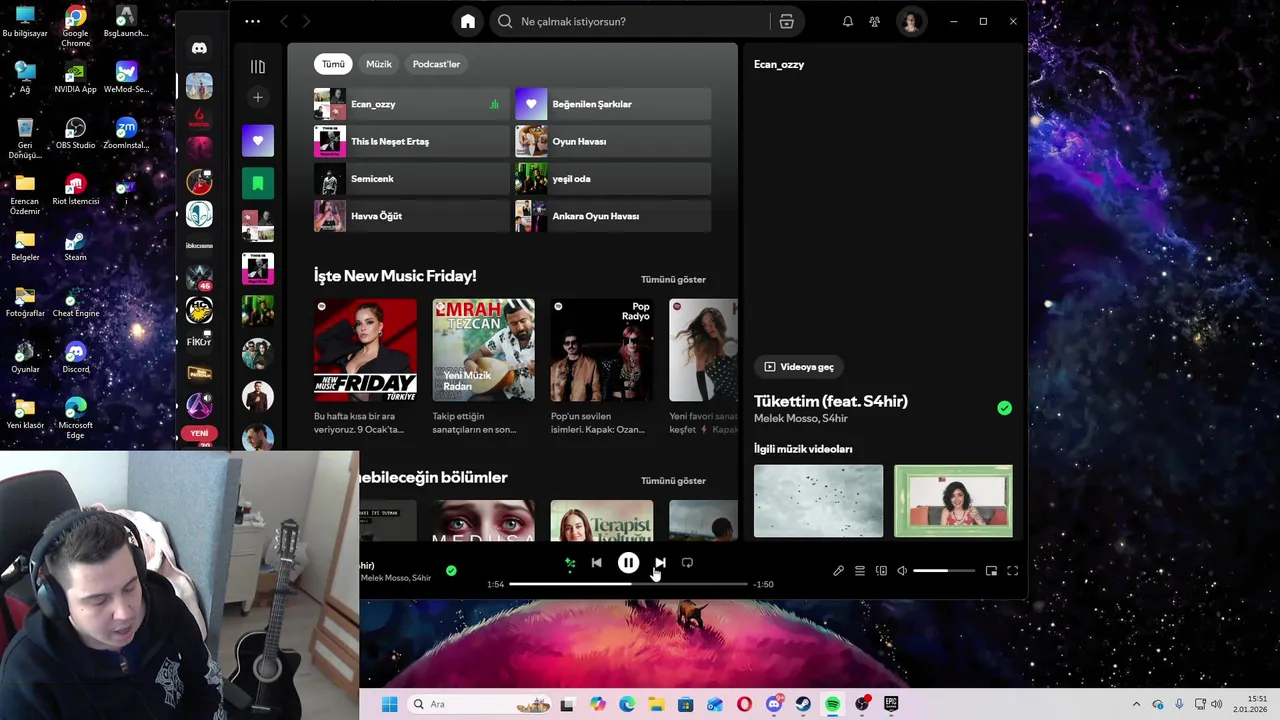Open Cheat Engine desktop shortcut

click(76, 301)
